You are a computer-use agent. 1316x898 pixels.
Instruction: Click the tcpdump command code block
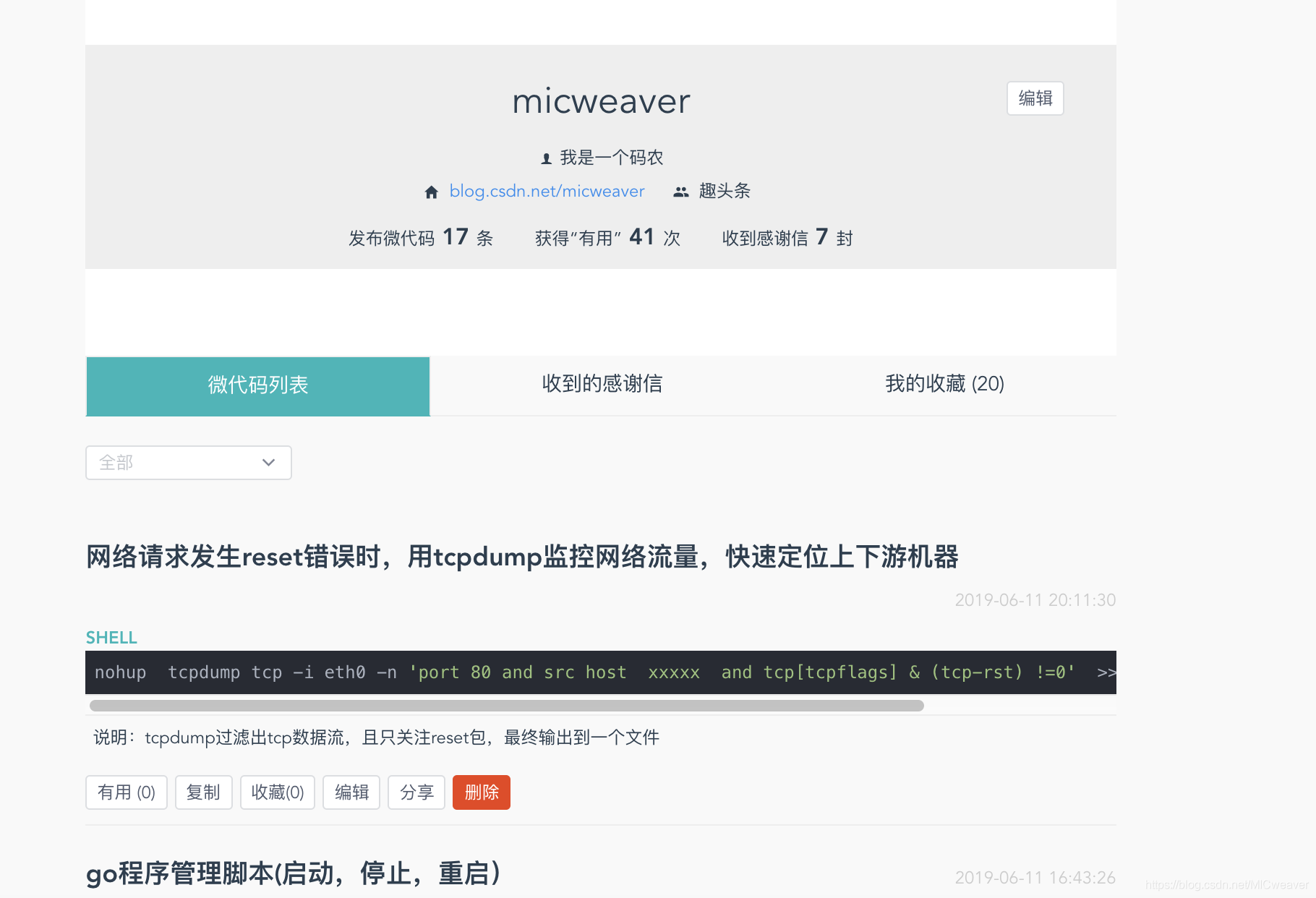point(601,672)
